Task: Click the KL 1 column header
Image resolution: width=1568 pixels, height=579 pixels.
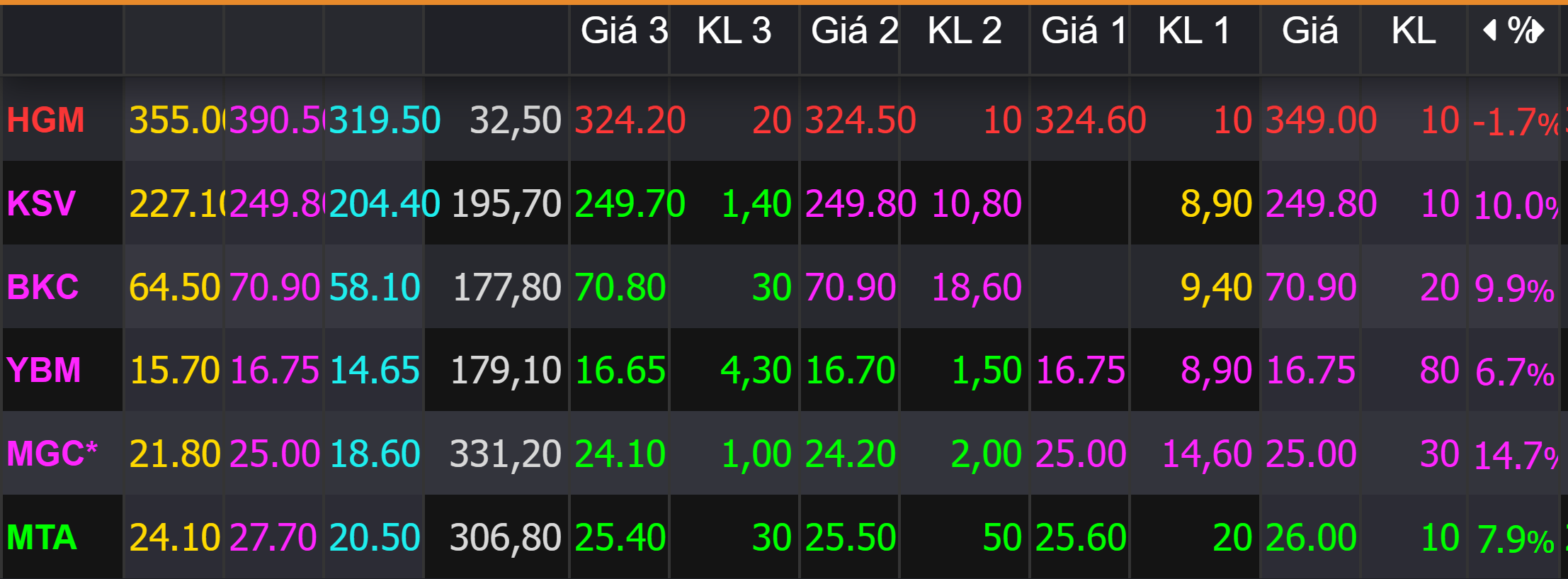Action: coord(1194,31)
